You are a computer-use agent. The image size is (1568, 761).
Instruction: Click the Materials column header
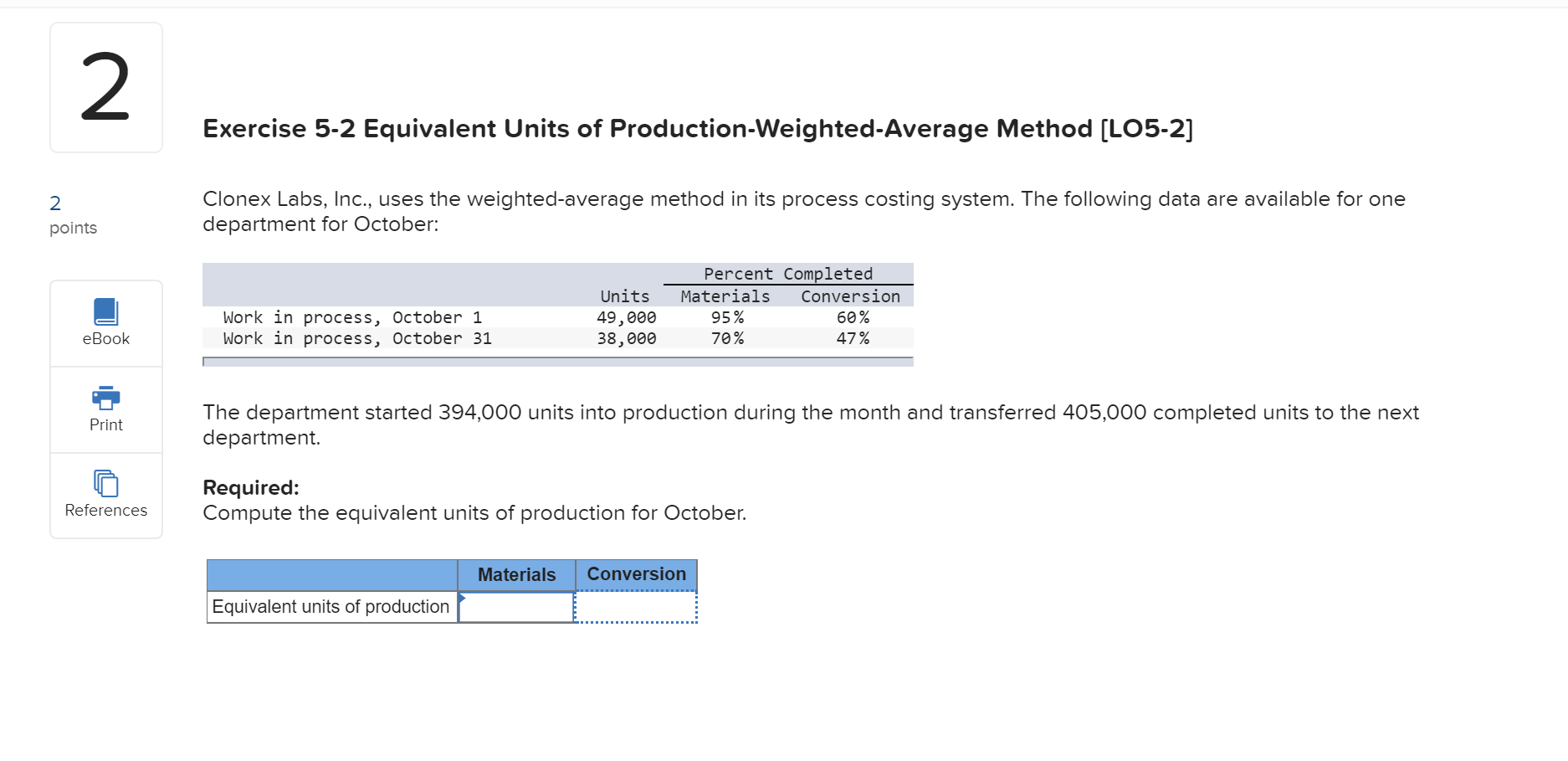click(515, 574)
